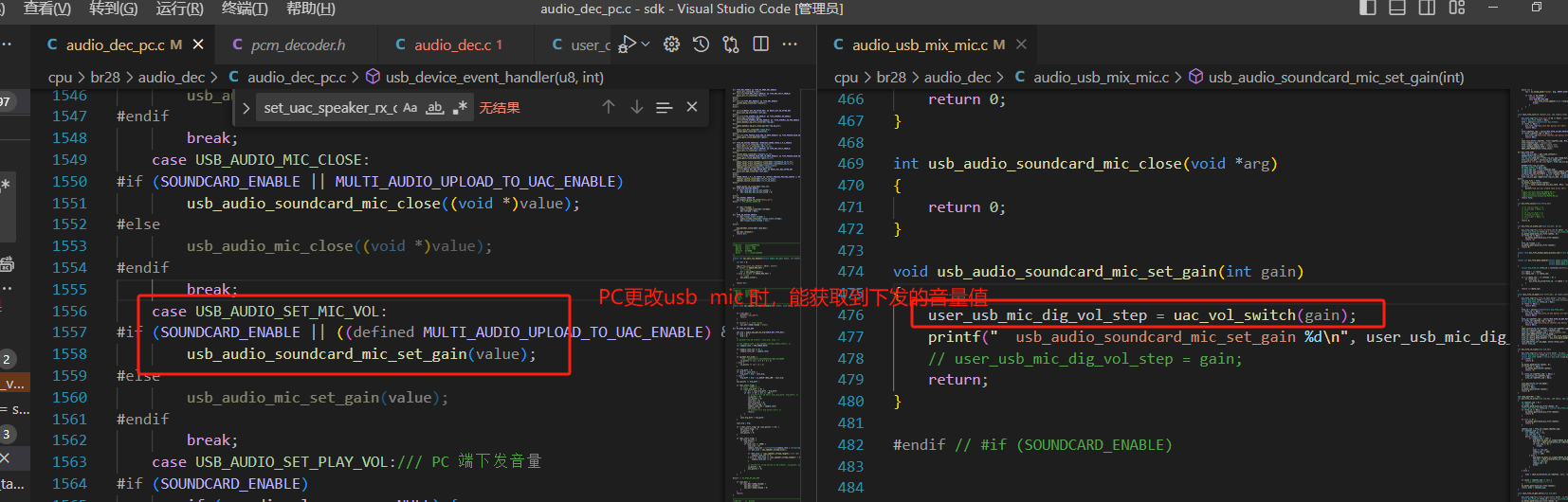Open the 终端(T) menu
The width and height of the screenshot is (1568, 502).
pyautogui.click(x=245, y=9)
